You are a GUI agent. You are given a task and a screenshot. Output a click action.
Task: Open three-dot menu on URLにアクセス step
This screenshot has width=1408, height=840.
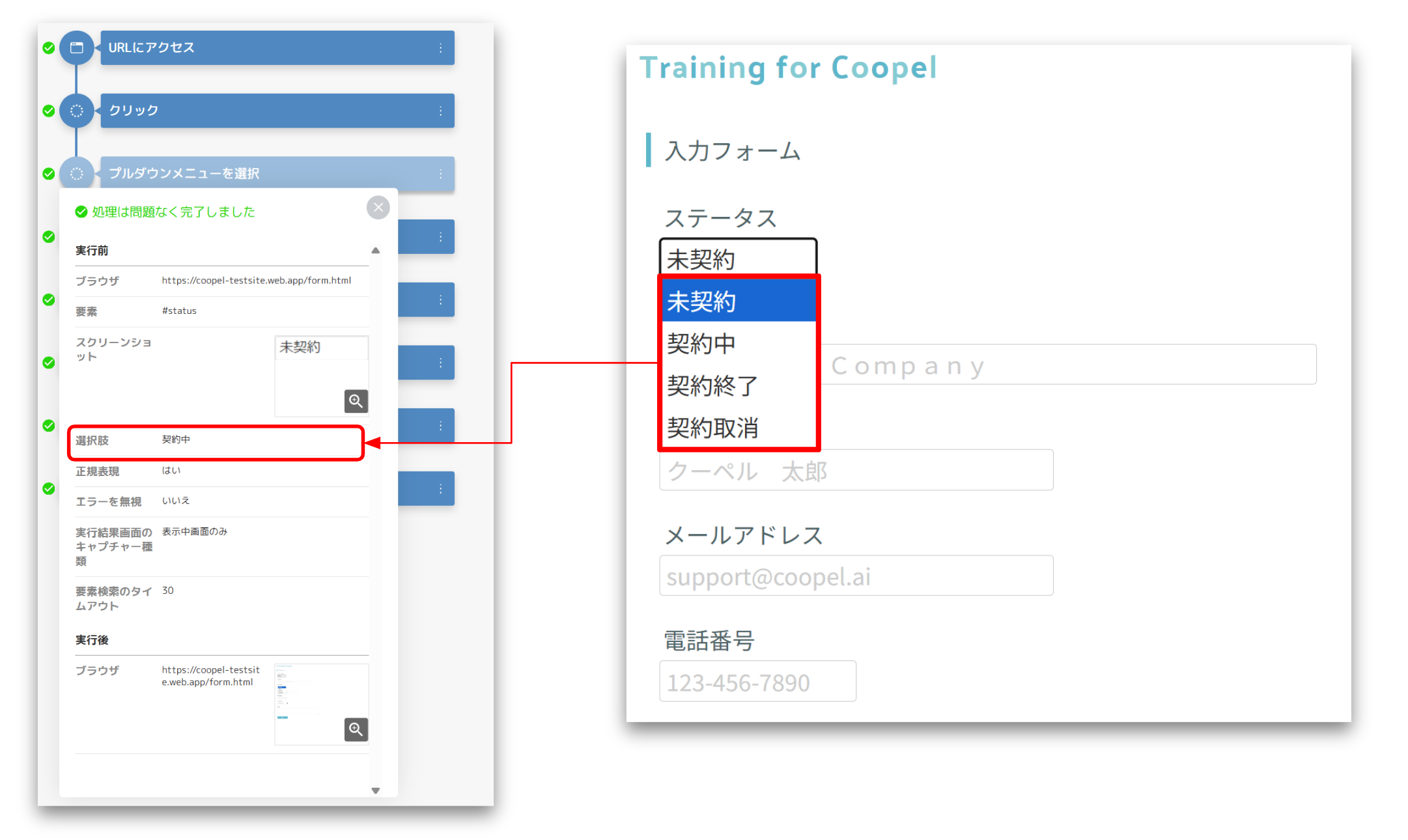click(x=441, y=48)
